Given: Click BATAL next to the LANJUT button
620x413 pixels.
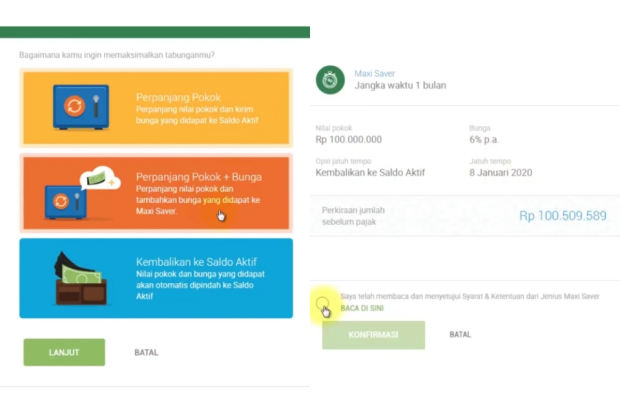Looking at the screenshot, I should tap(146, 352).
